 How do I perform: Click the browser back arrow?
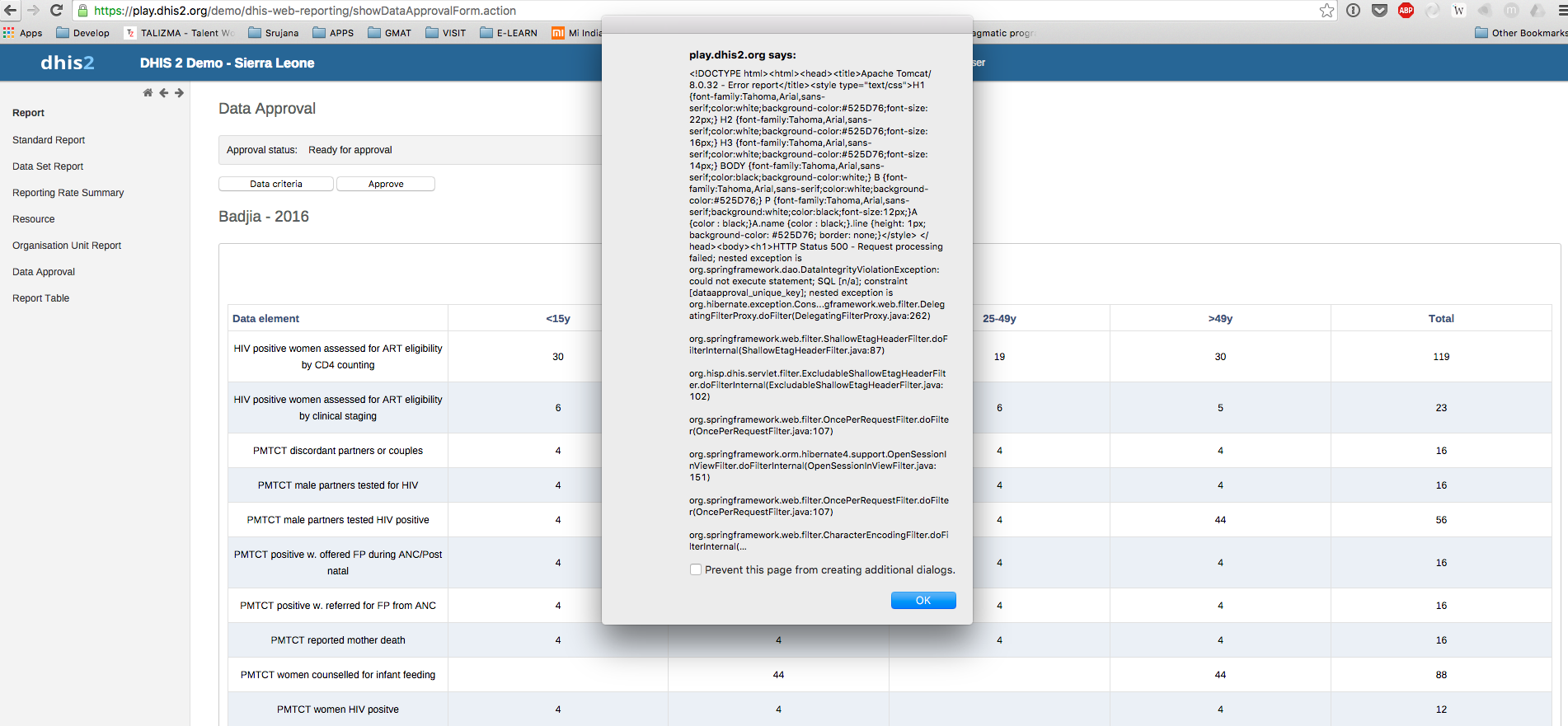(x=11, y=11)
